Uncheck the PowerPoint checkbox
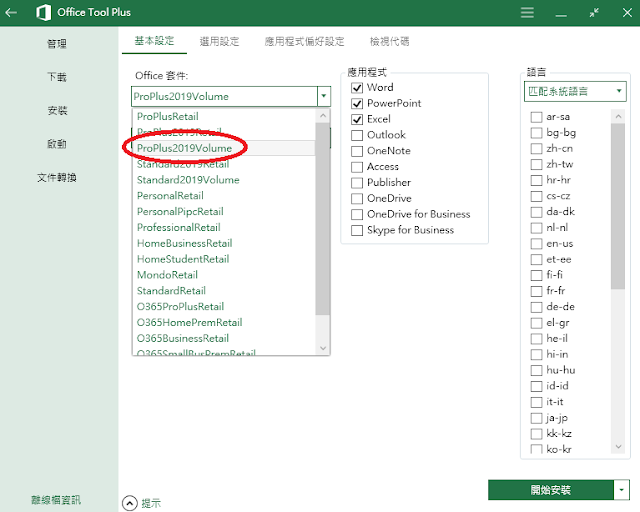Image resolution: width=640 pixels, height=512 pixels. [x=357, y=104]
